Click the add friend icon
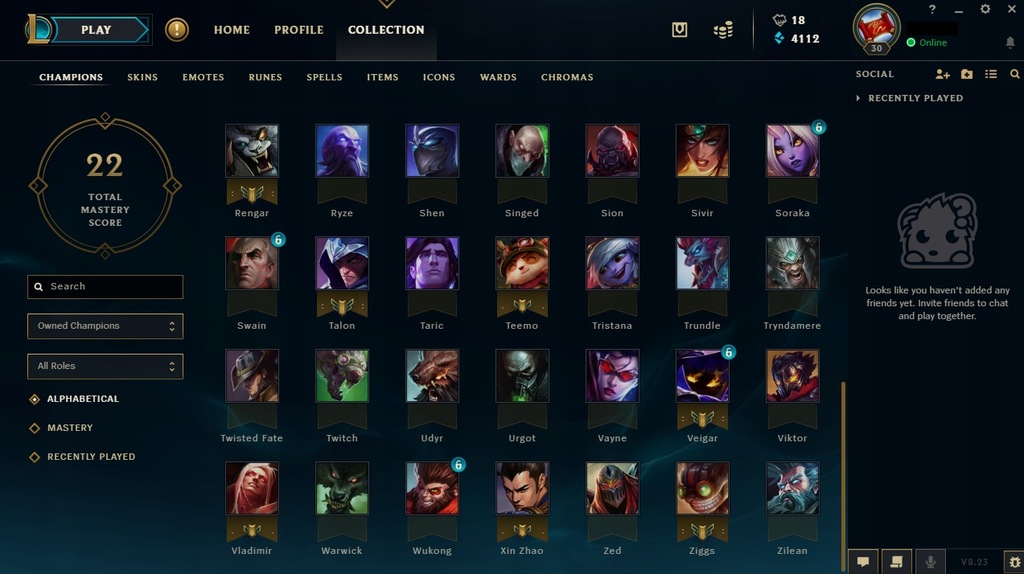1024x574 pixels. tap(942, 74)
